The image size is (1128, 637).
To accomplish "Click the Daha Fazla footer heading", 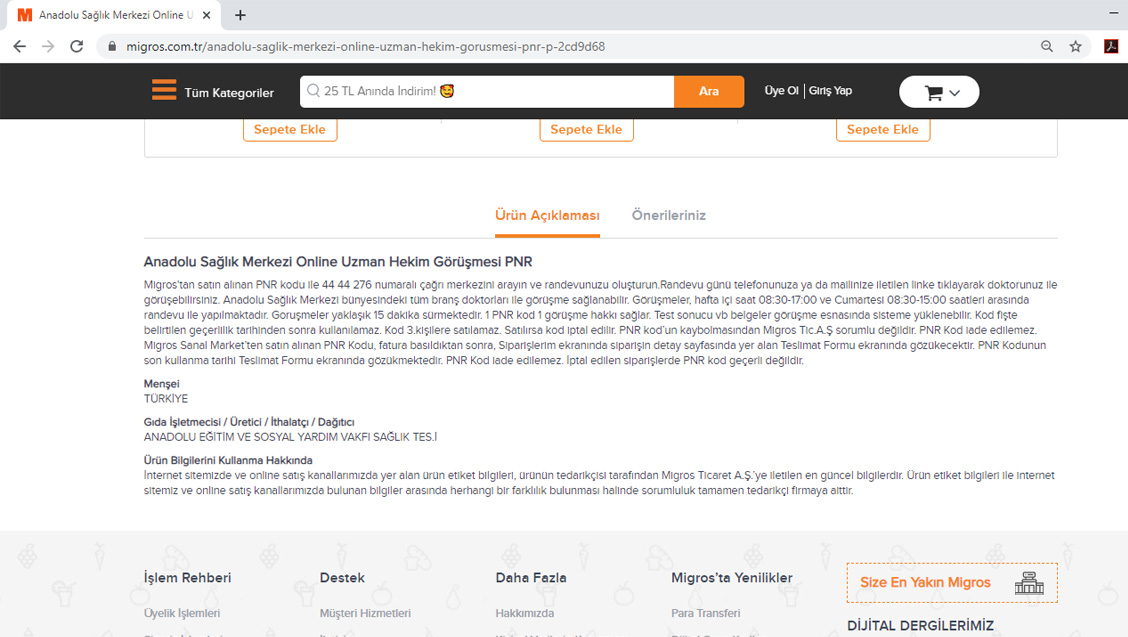I will pos(531,578).
